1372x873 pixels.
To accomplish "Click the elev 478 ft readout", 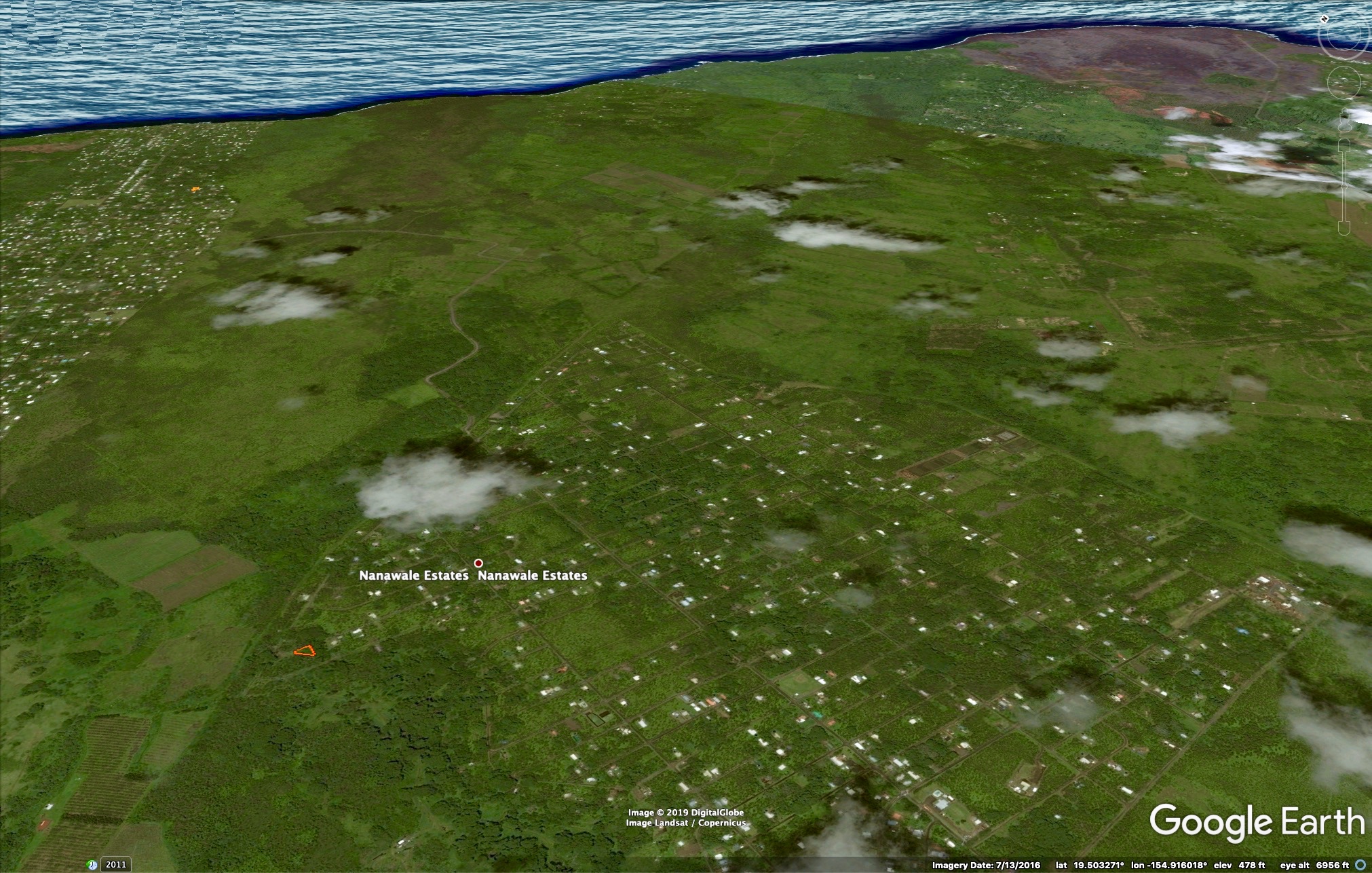I will pyautogui.click(x=1240, y=865).
